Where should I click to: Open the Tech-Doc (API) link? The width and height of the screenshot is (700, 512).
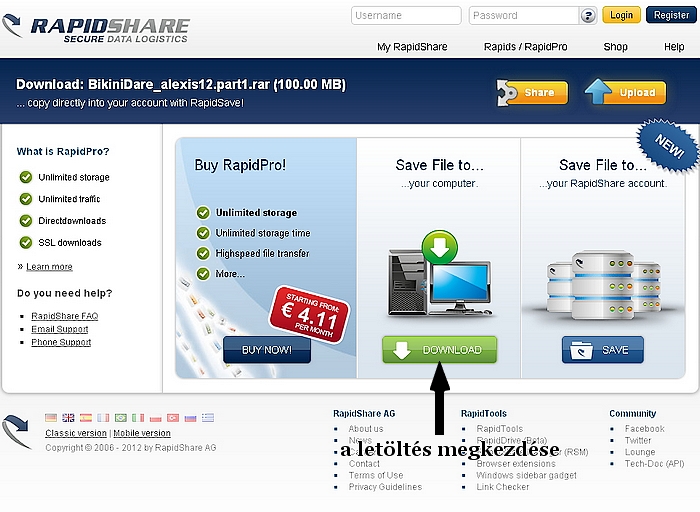[x=654, y=464]
